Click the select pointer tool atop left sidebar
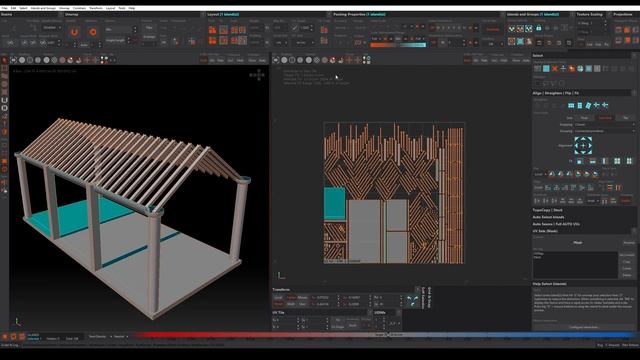This screenshot has height=360, width=640. (4, 60)
